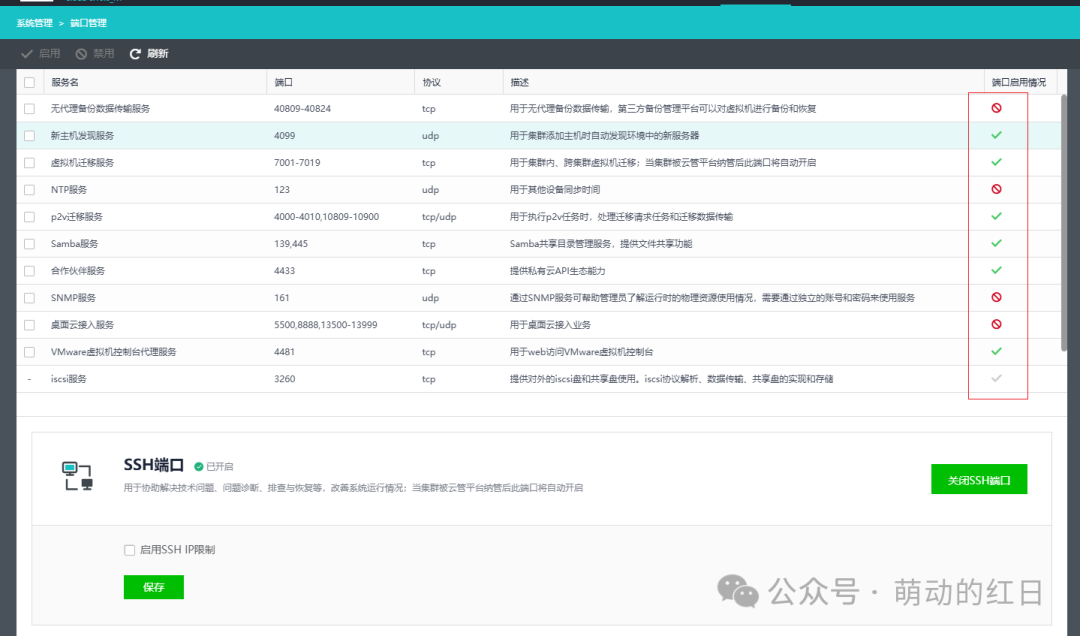Viewport: 1080px width, 636px height.
Task: Click the table's vertical scrollbar
Action: coord(1063,225)
